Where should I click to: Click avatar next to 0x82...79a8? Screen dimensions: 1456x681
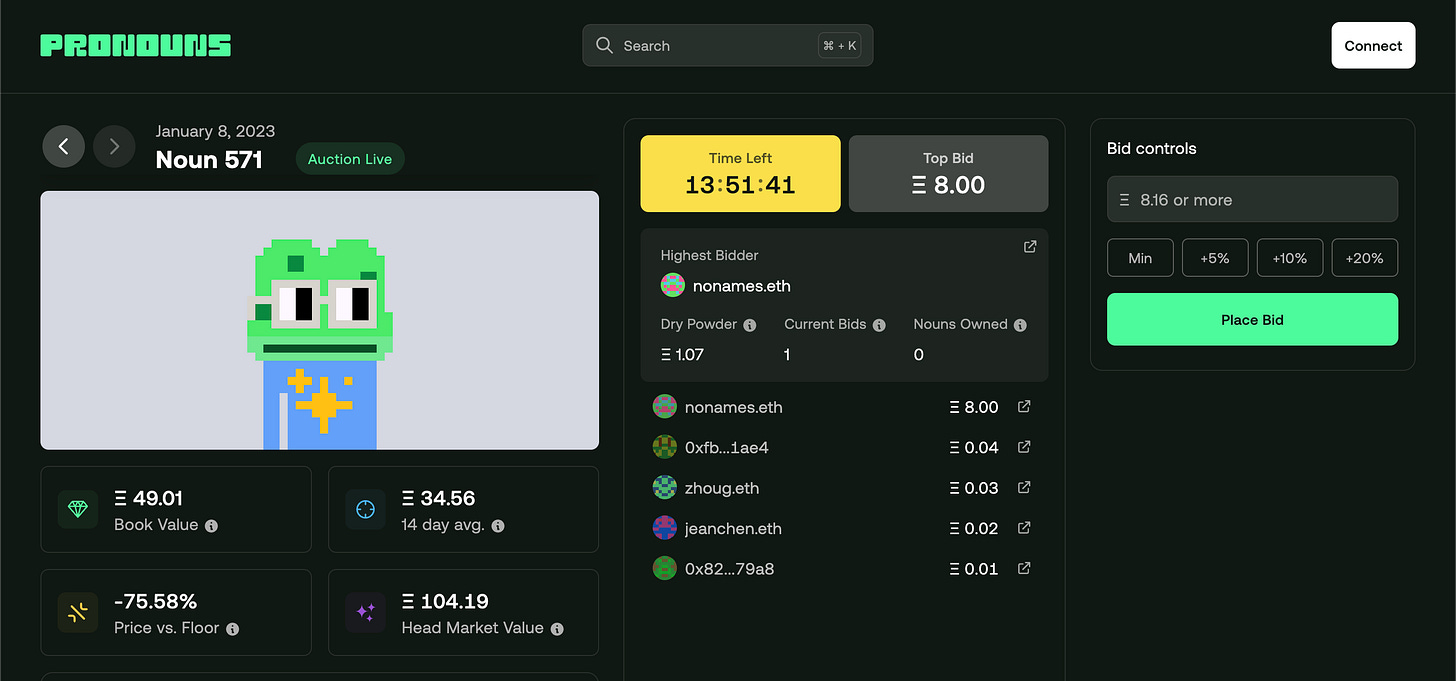point(664,568)
